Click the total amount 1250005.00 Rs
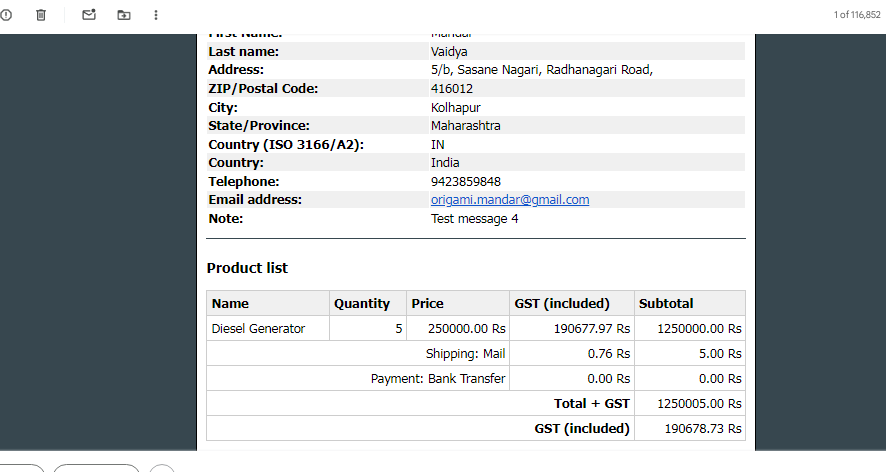This screenshot has height=472, width=886. pos(699,403)
